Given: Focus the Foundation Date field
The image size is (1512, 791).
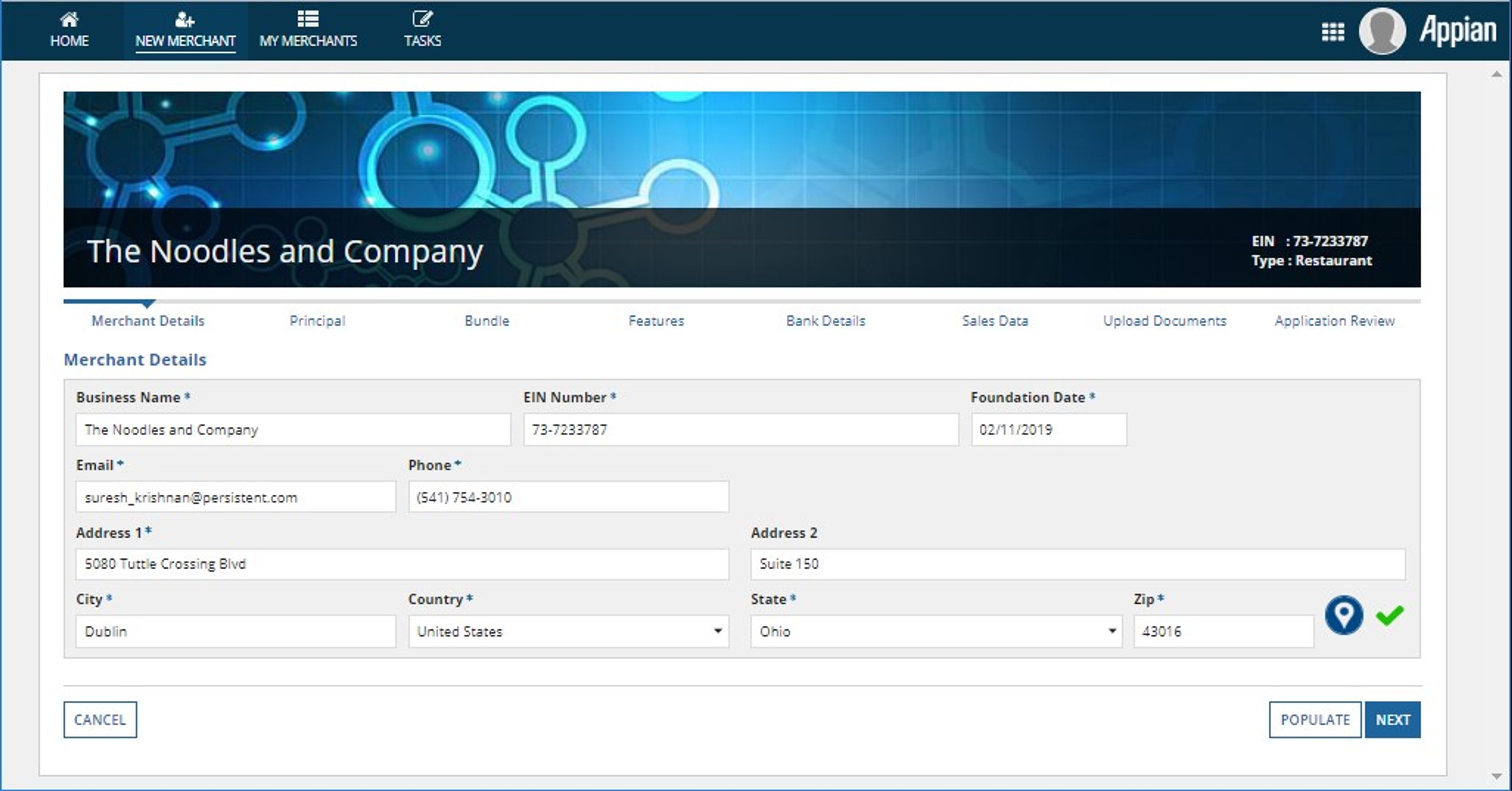Looking at the screenshot, I should tap(1048, 429).
